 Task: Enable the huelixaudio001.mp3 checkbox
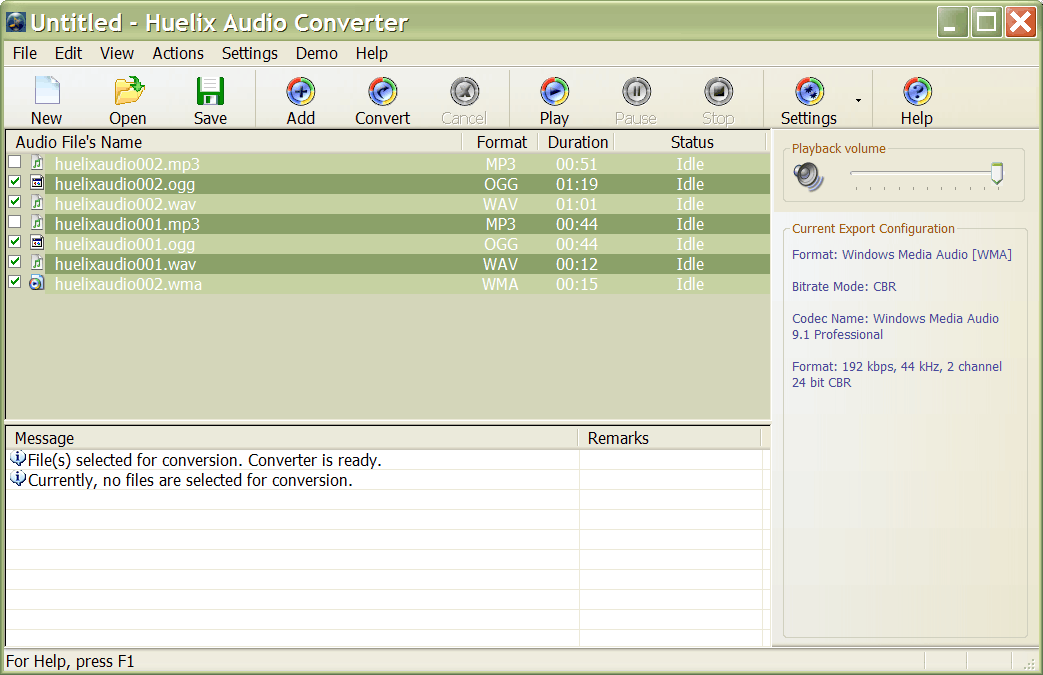point(14,222)
